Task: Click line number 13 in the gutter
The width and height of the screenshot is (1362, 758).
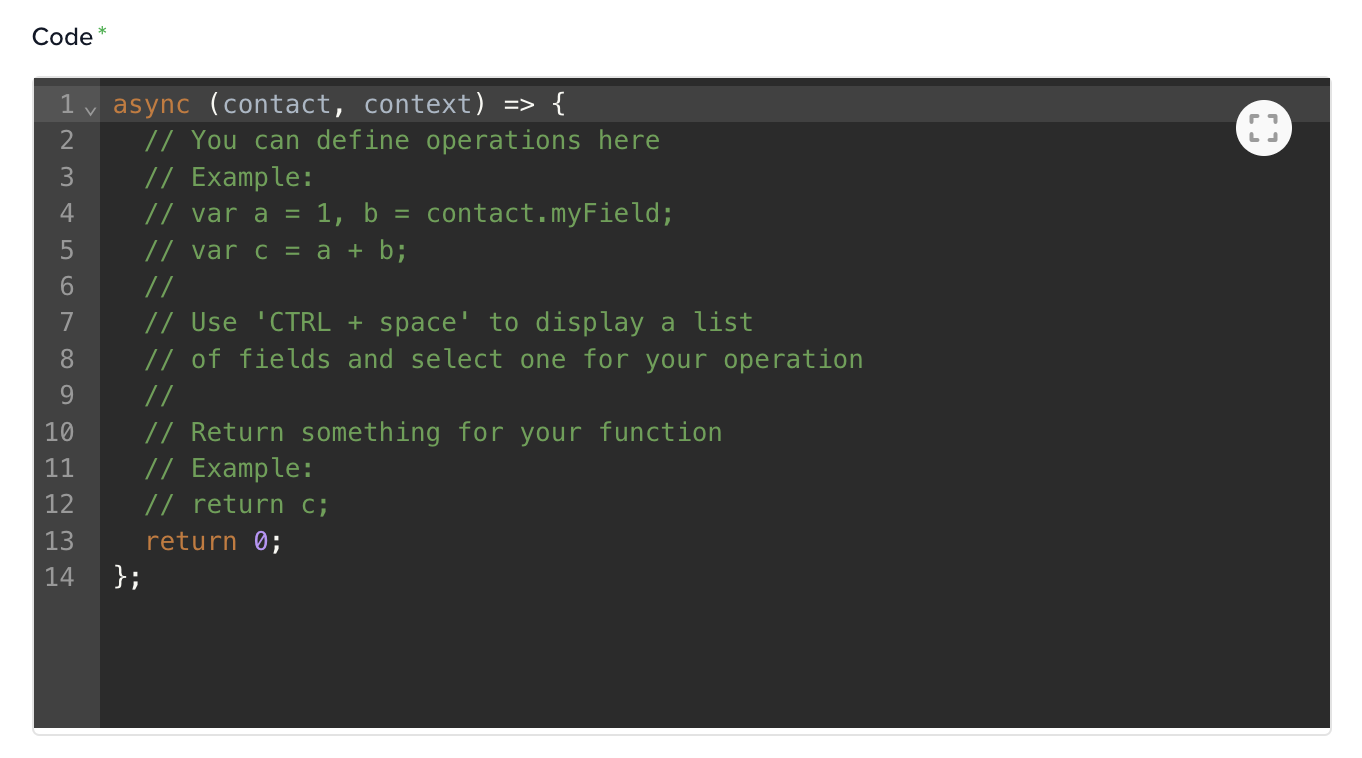Action: (x=59, y=541)
